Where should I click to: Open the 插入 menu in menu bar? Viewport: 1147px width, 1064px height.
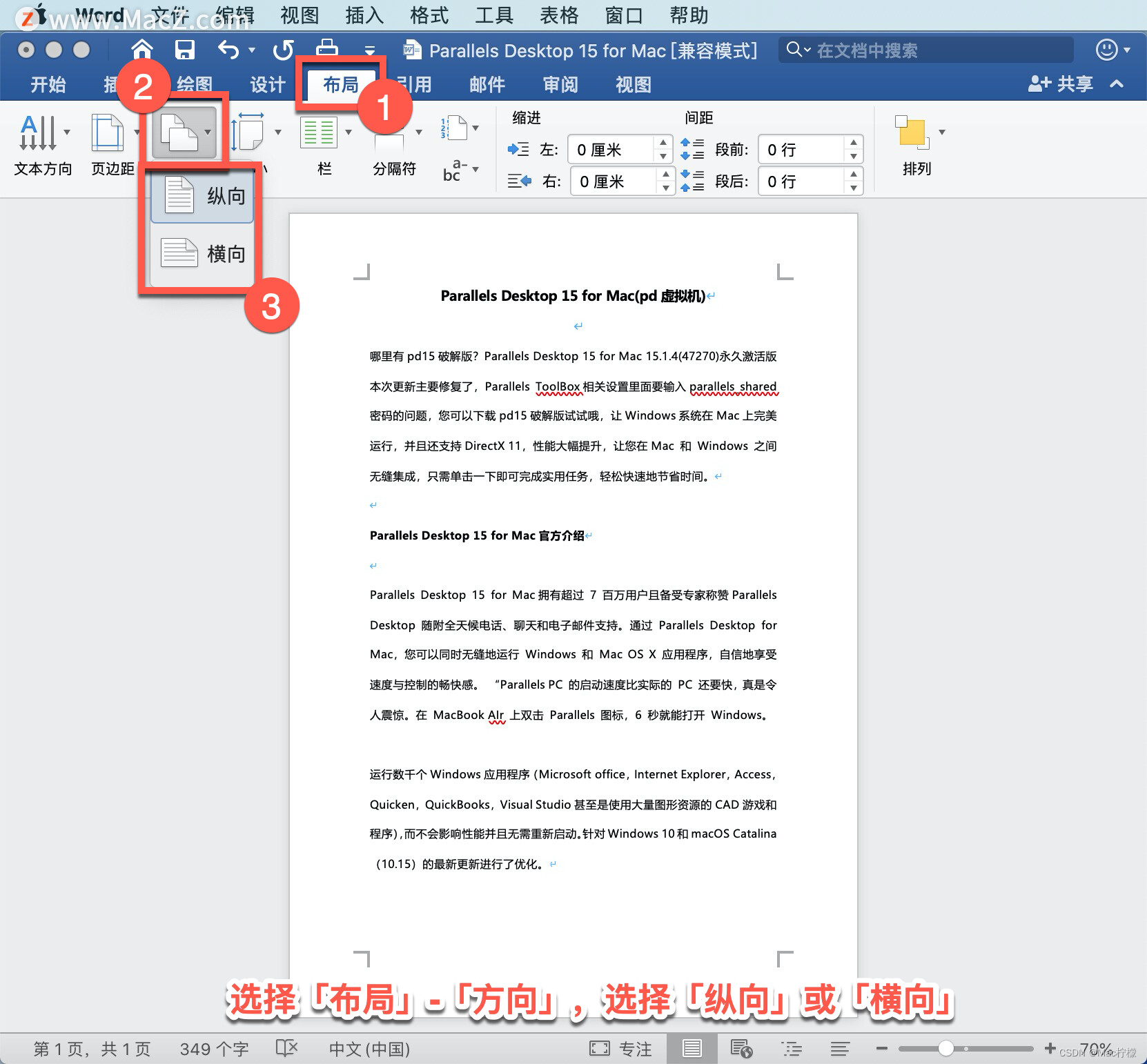pos(364,15)
